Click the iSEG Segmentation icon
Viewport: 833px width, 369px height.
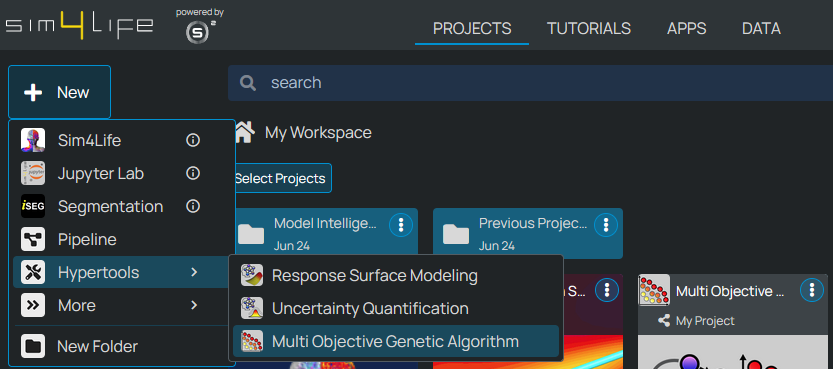point(33,207)
